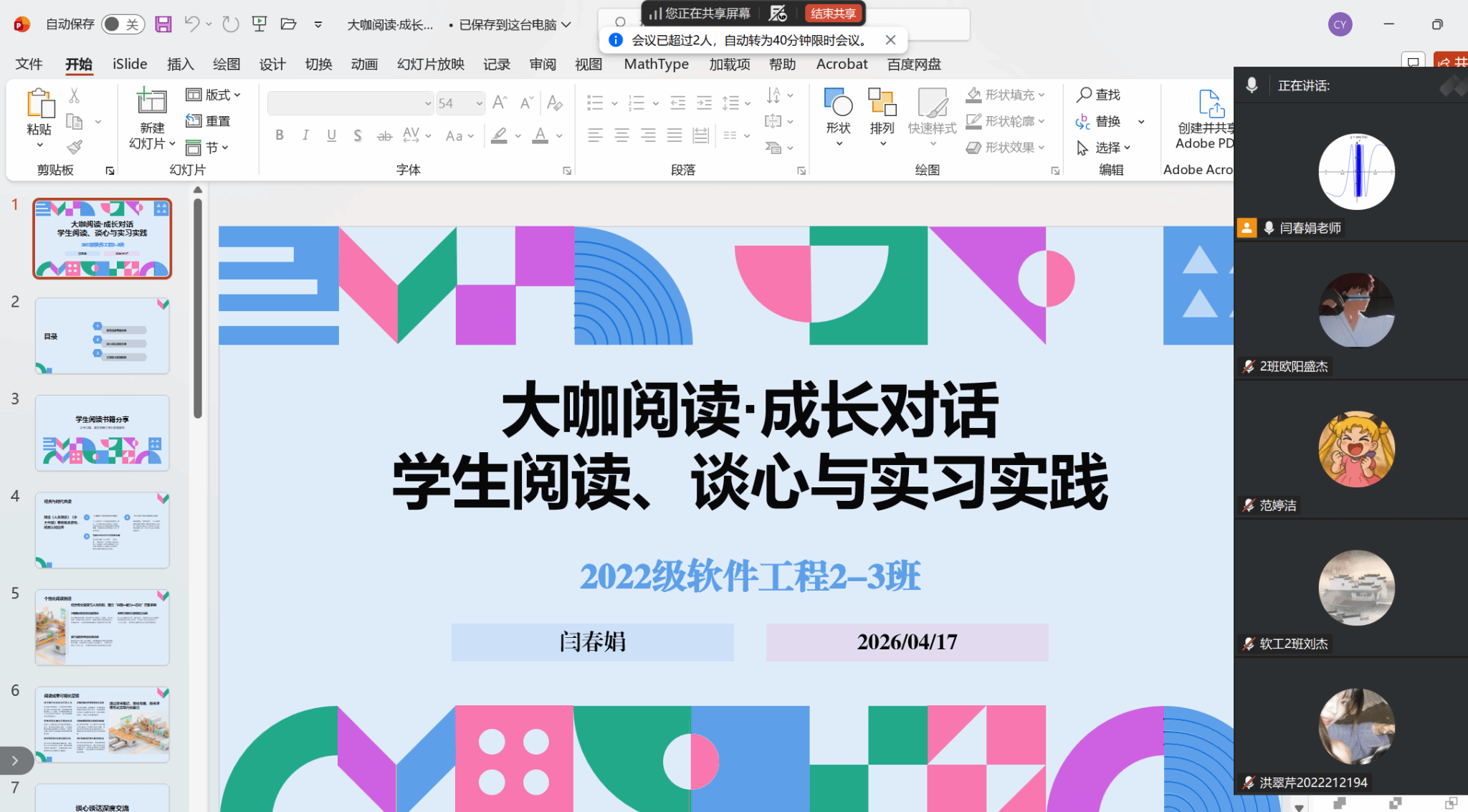Toggle center text alignment

click(621, 135)
